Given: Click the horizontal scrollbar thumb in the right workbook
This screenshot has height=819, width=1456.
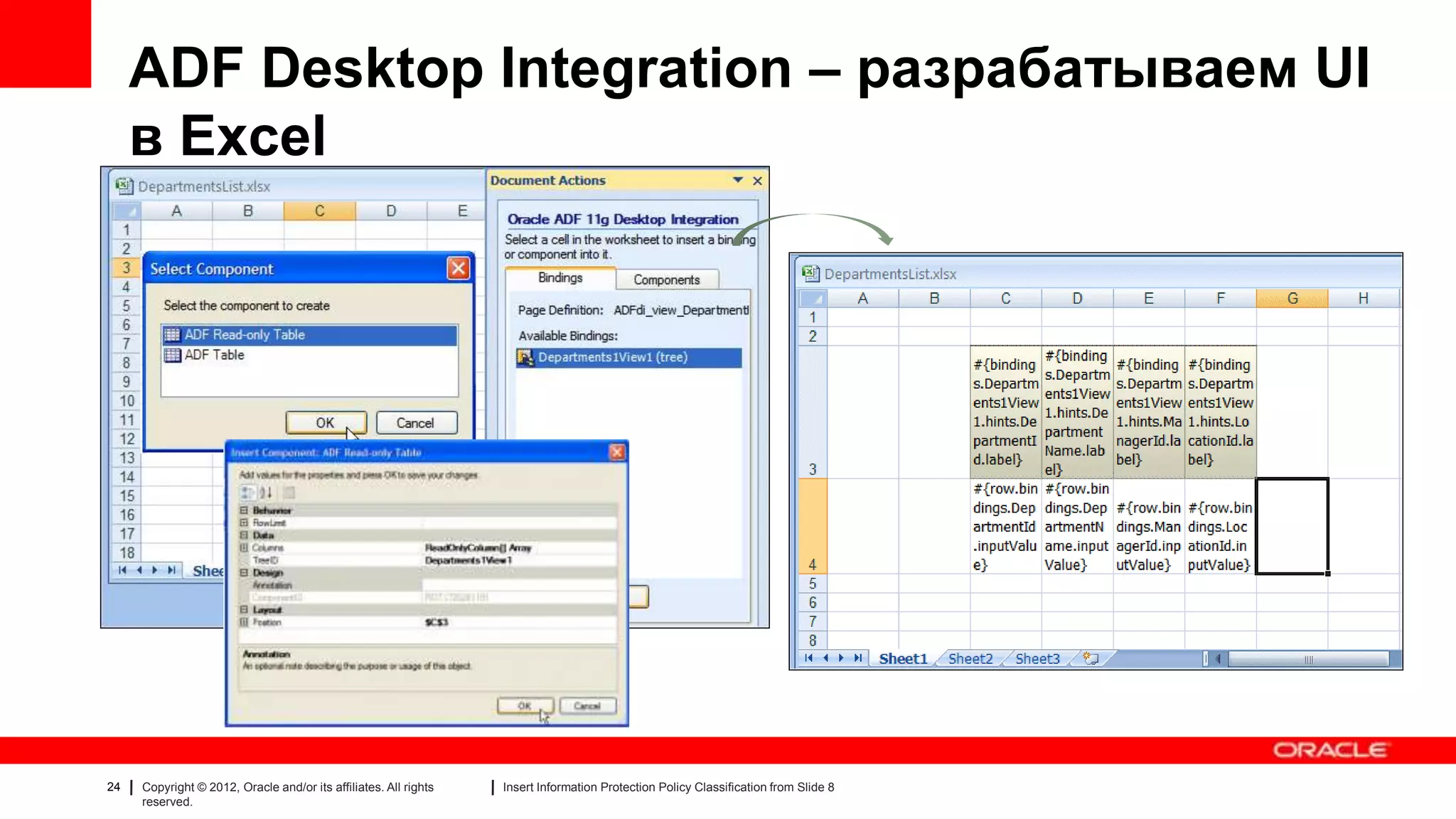Looking at the screenshot, I should click(x=1308, y=659).
